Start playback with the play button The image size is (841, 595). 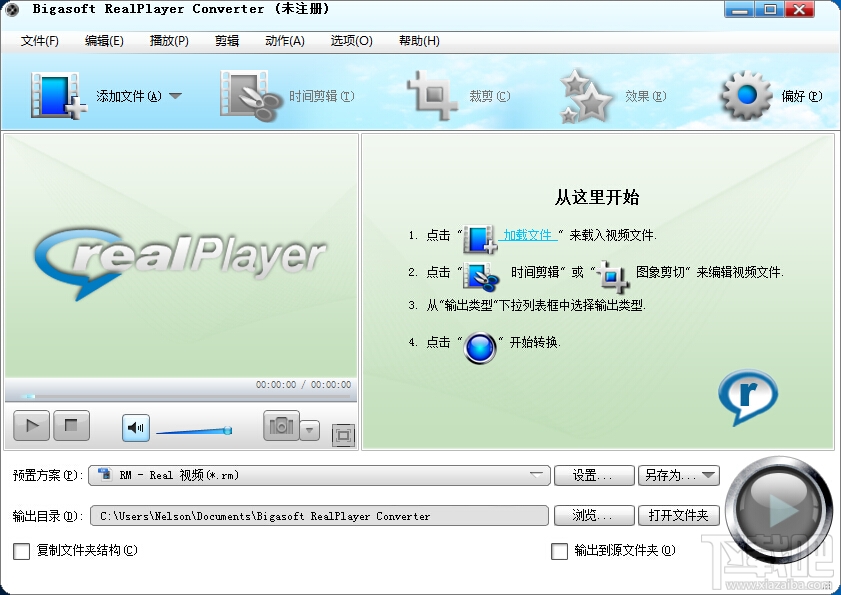pyautogui.click(x=32, y=426)
